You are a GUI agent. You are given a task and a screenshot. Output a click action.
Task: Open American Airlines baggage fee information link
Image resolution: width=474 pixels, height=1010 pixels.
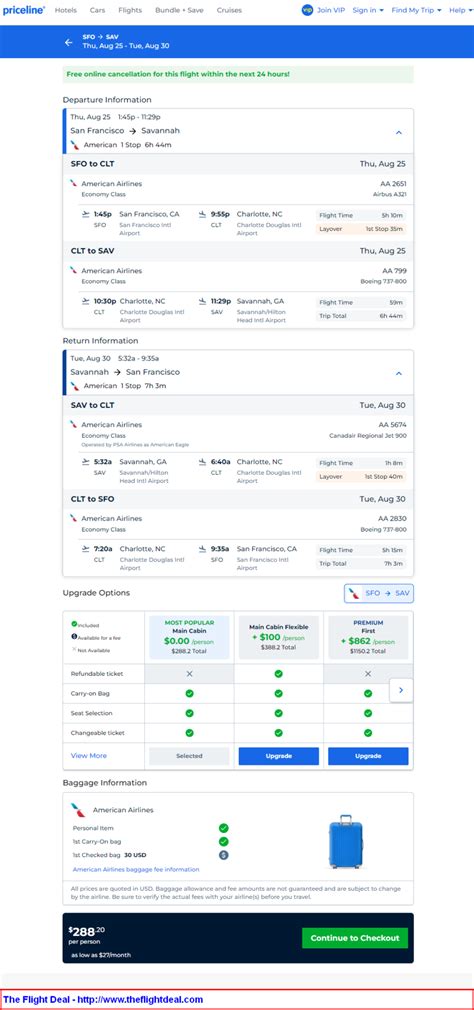click(x=136, y=869)
